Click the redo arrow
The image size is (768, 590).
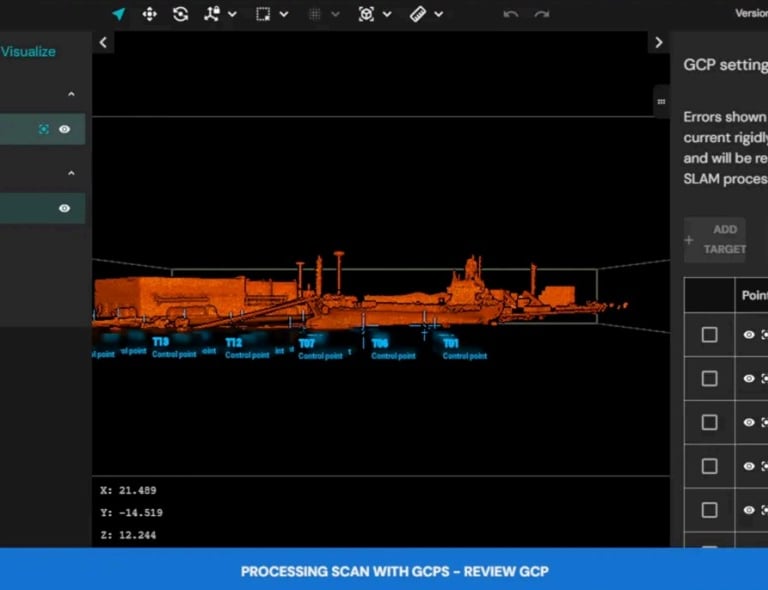(542, 14)
